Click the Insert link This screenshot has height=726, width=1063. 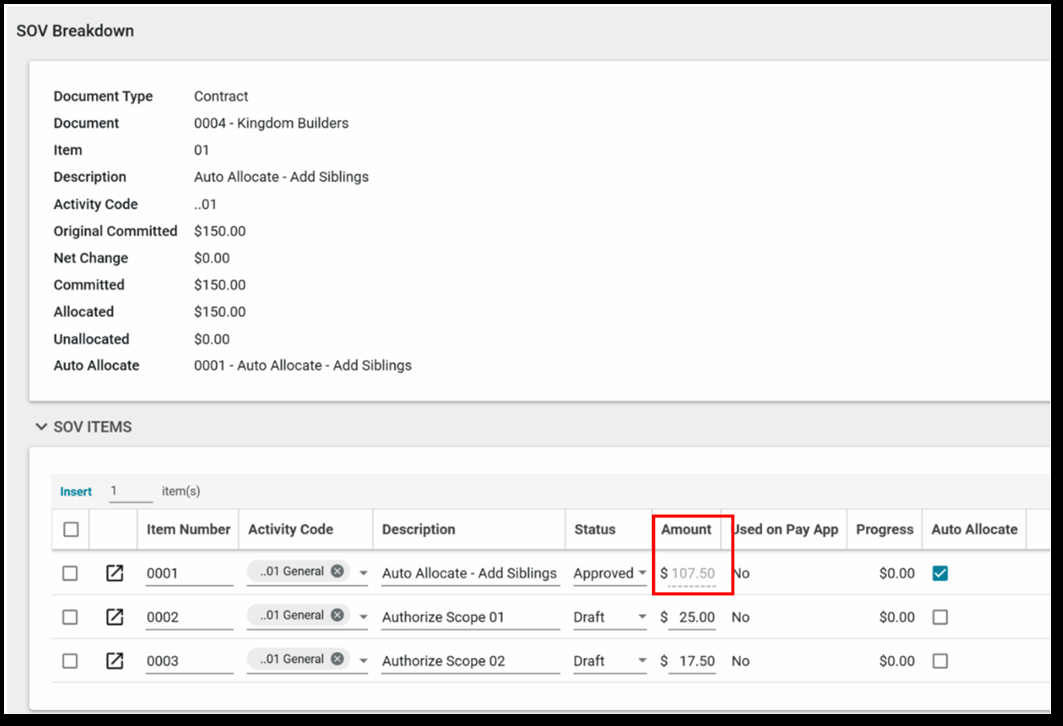(x=76, y=492)
